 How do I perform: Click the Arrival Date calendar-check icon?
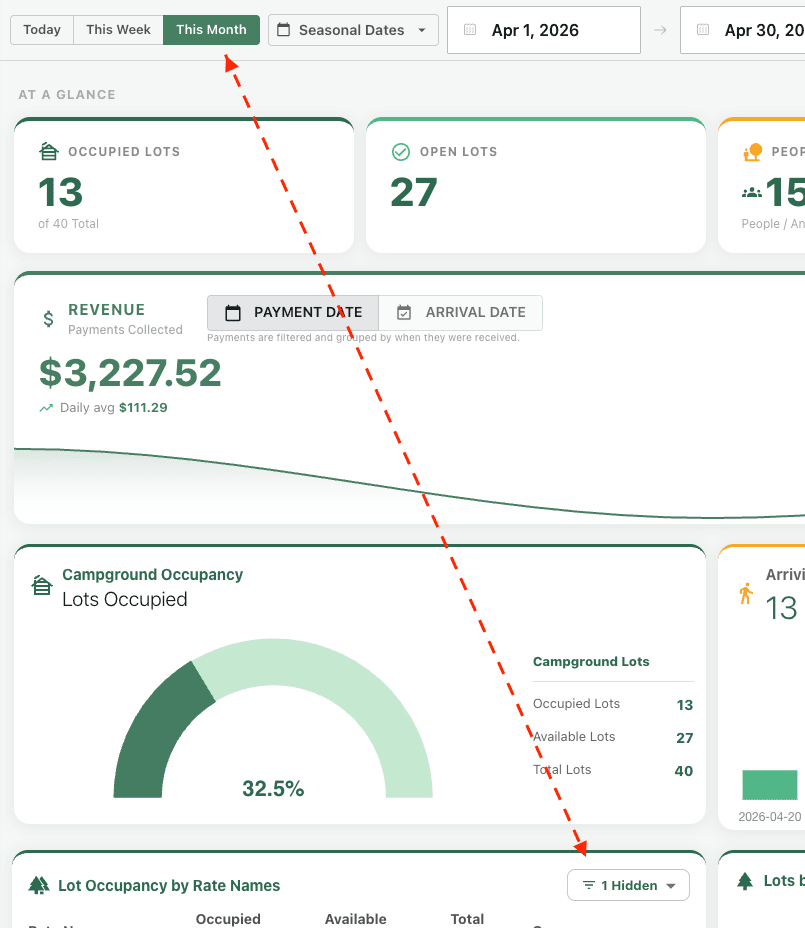404,312
